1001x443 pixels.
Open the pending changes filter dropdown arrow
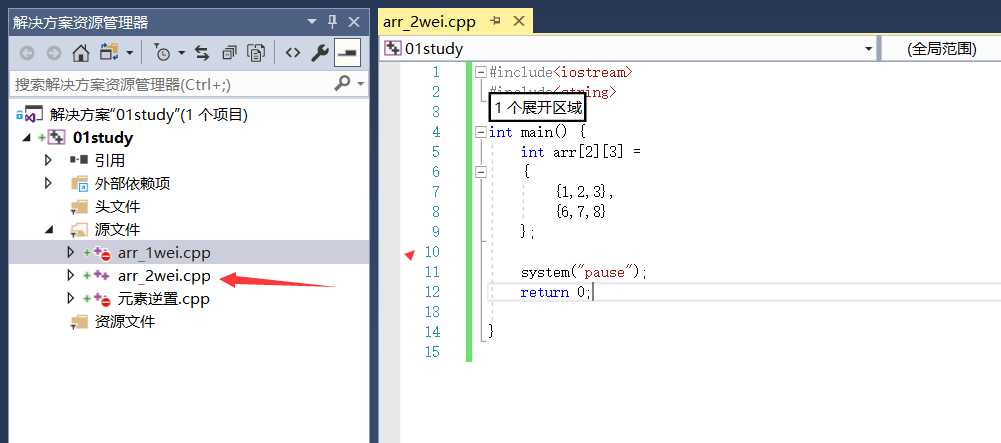point(181,54)
